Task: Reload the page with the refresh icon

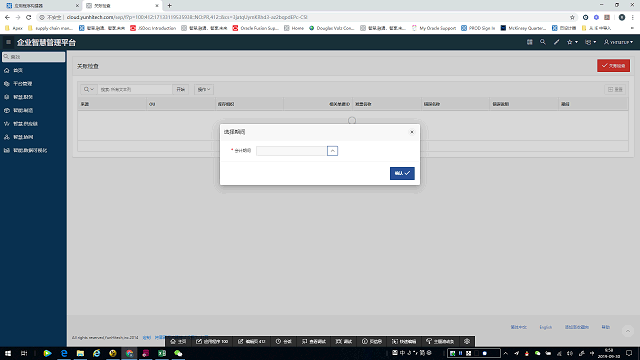Action: point(29,17)
